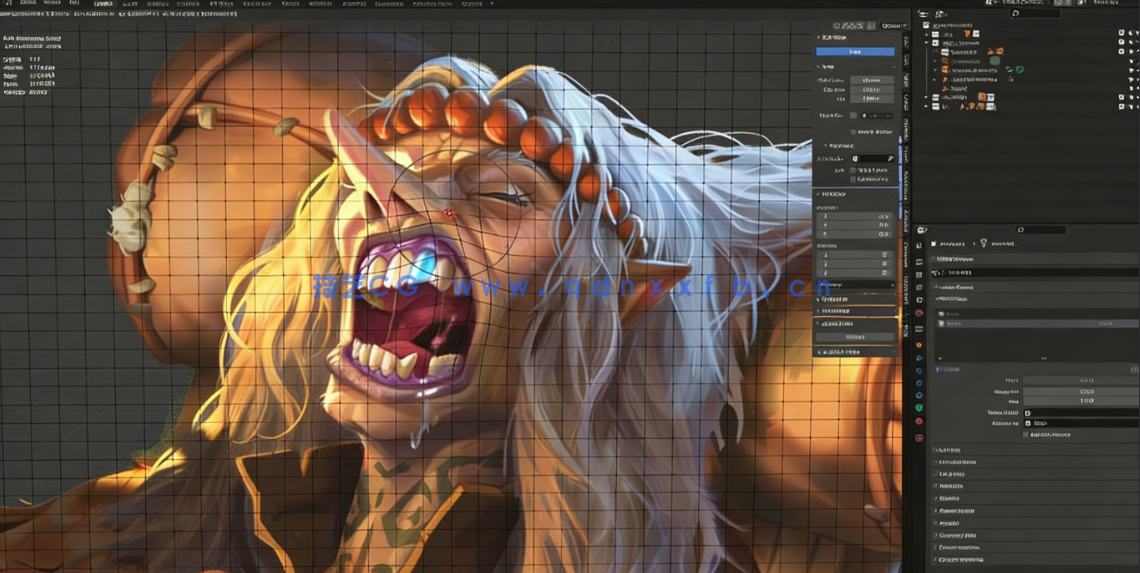Click the blue button in the viewport sidebar
The height and width of the screenshot is (573, 1140).
point(855,51)
